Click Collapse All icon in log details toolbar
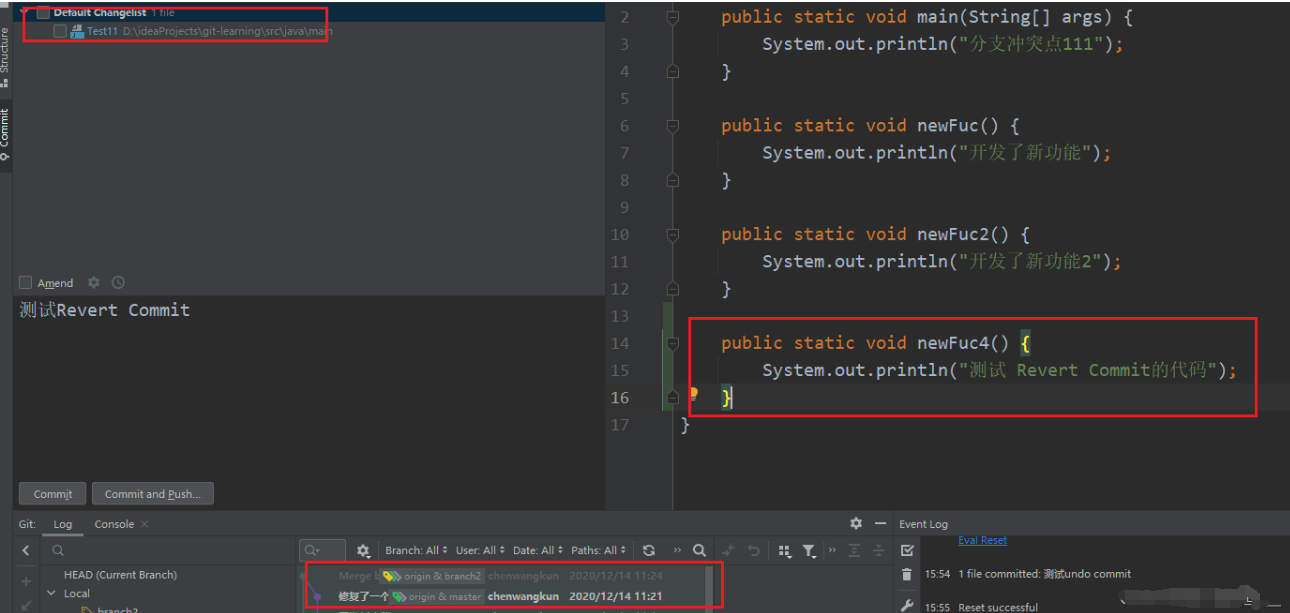Screen dimensions: 1290x613 click(x=878, y=550)
